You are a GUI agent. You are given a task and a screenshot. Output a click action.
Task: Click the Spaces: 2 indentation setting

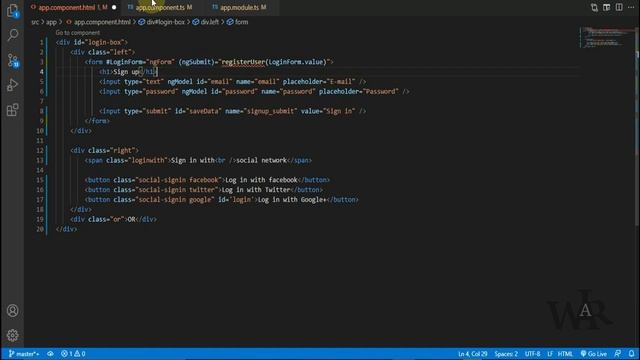coord(506,354)
